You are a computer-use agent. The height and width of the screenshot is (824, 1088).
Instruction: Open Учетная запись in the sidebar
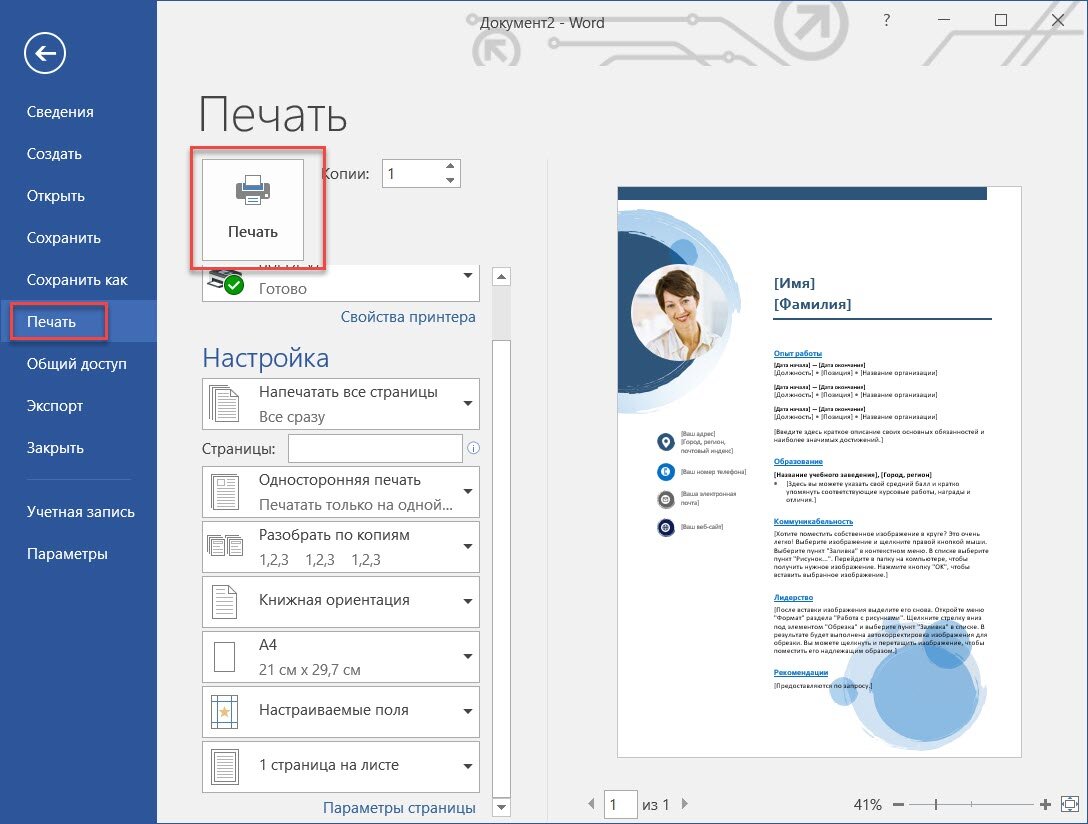(x=80, y=512)
